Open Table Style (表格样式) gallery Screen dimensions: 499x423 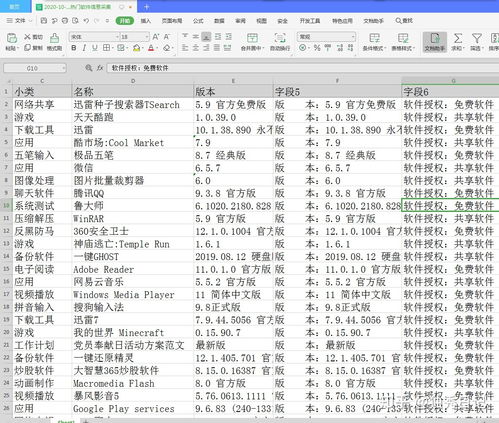pos(403,41)
